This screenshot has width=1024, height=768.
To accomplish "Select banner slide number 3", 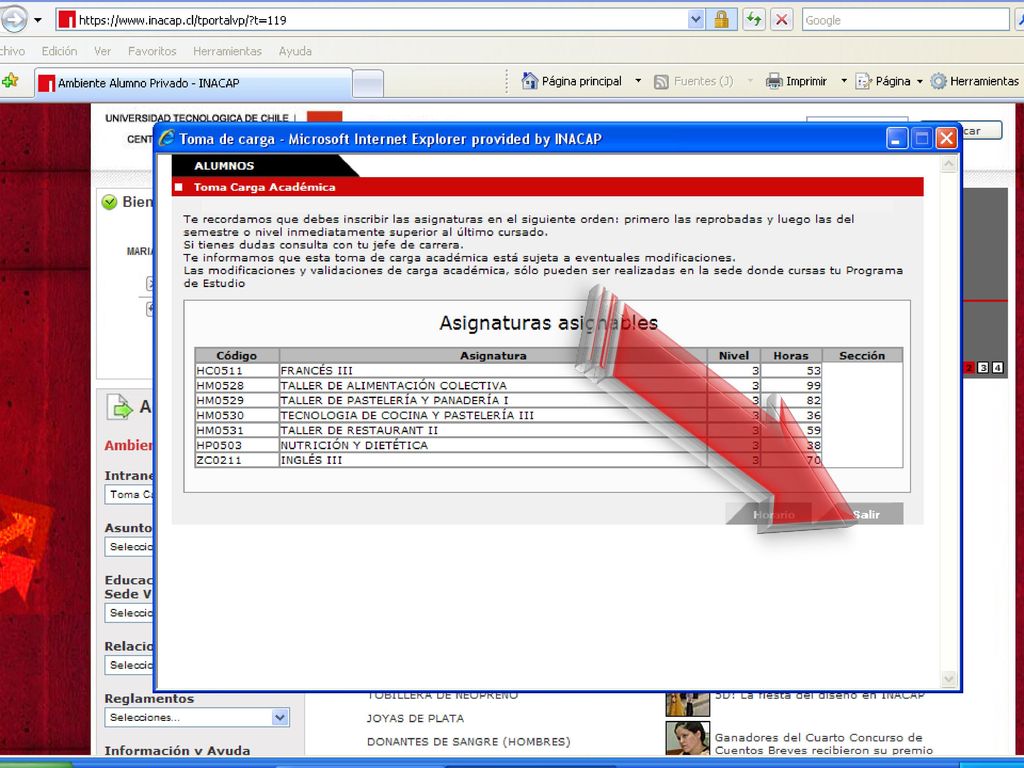I will [x=984, y=368].
